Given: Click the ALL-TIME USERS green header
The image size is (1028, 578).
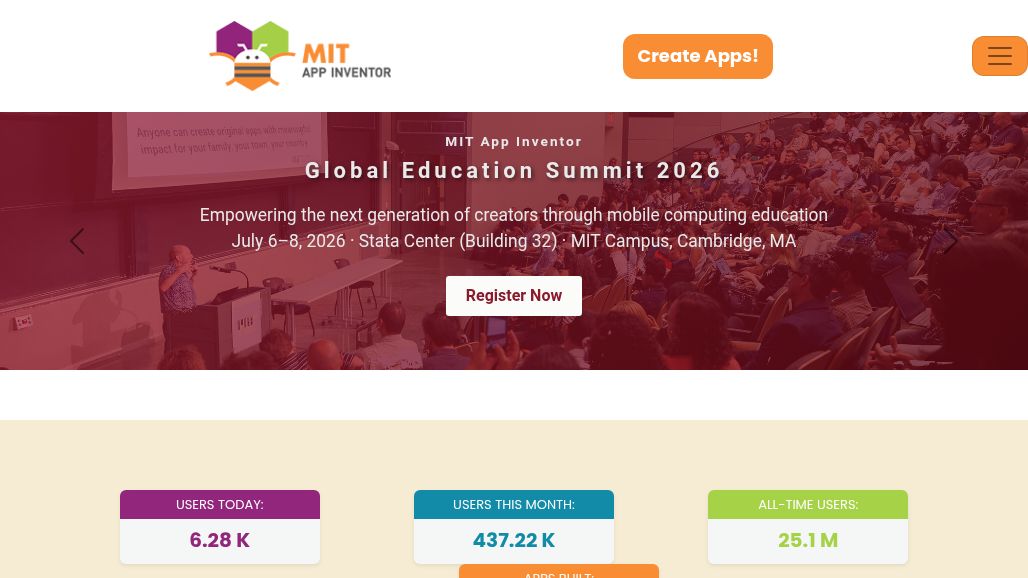Looking at the screenshot, I should click(x=808, y=505).
